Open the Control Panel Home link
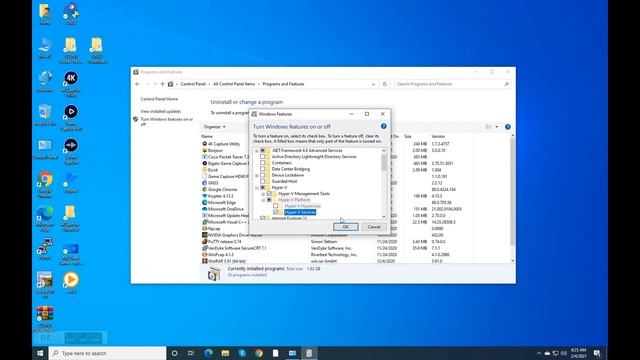Image resolution: width=640 pixels, height=360 pixels. [159, 99]
